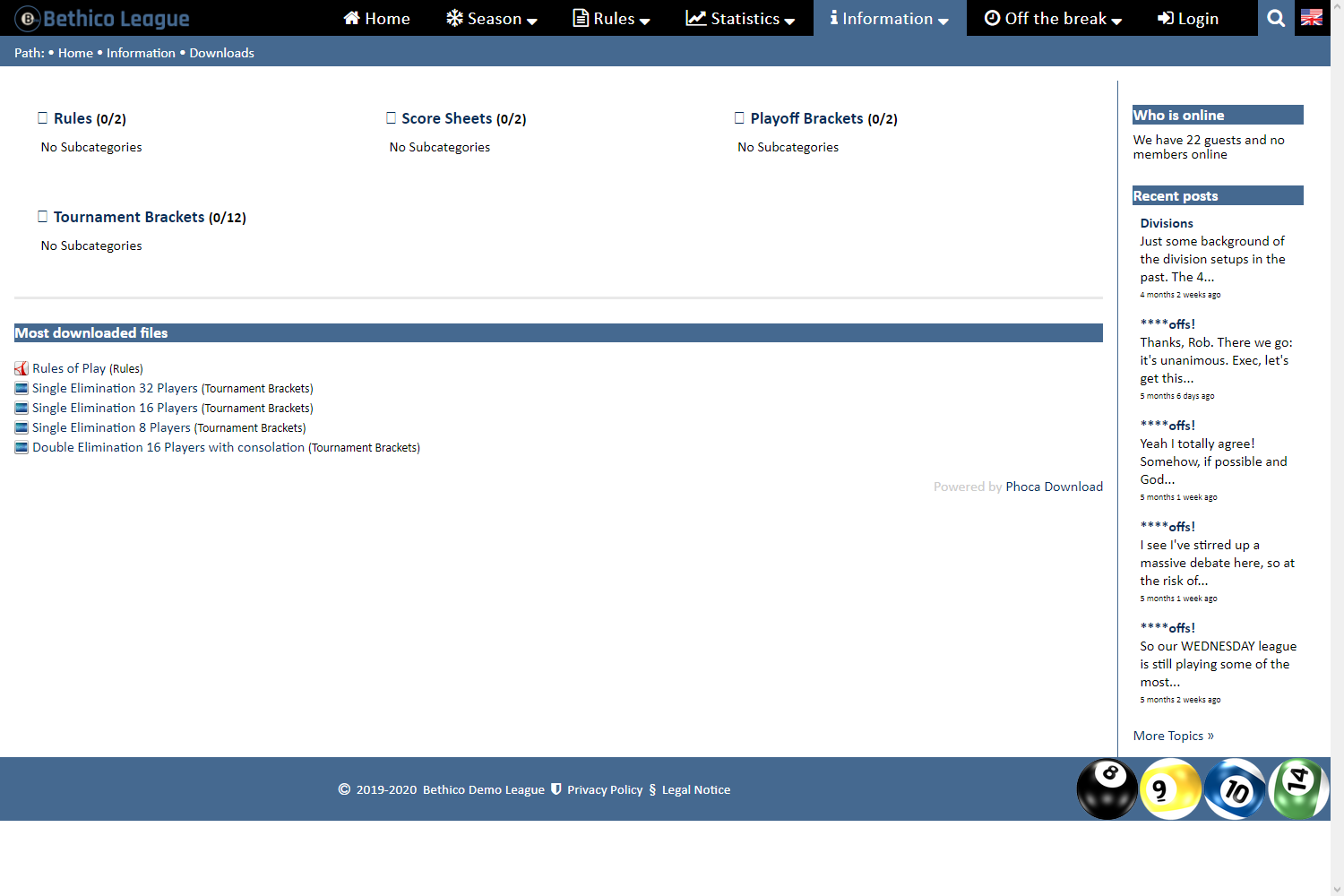Expand the Off the break dropdown
The height and width of the screenshot is (896, 1344).
pos(1053,18)
